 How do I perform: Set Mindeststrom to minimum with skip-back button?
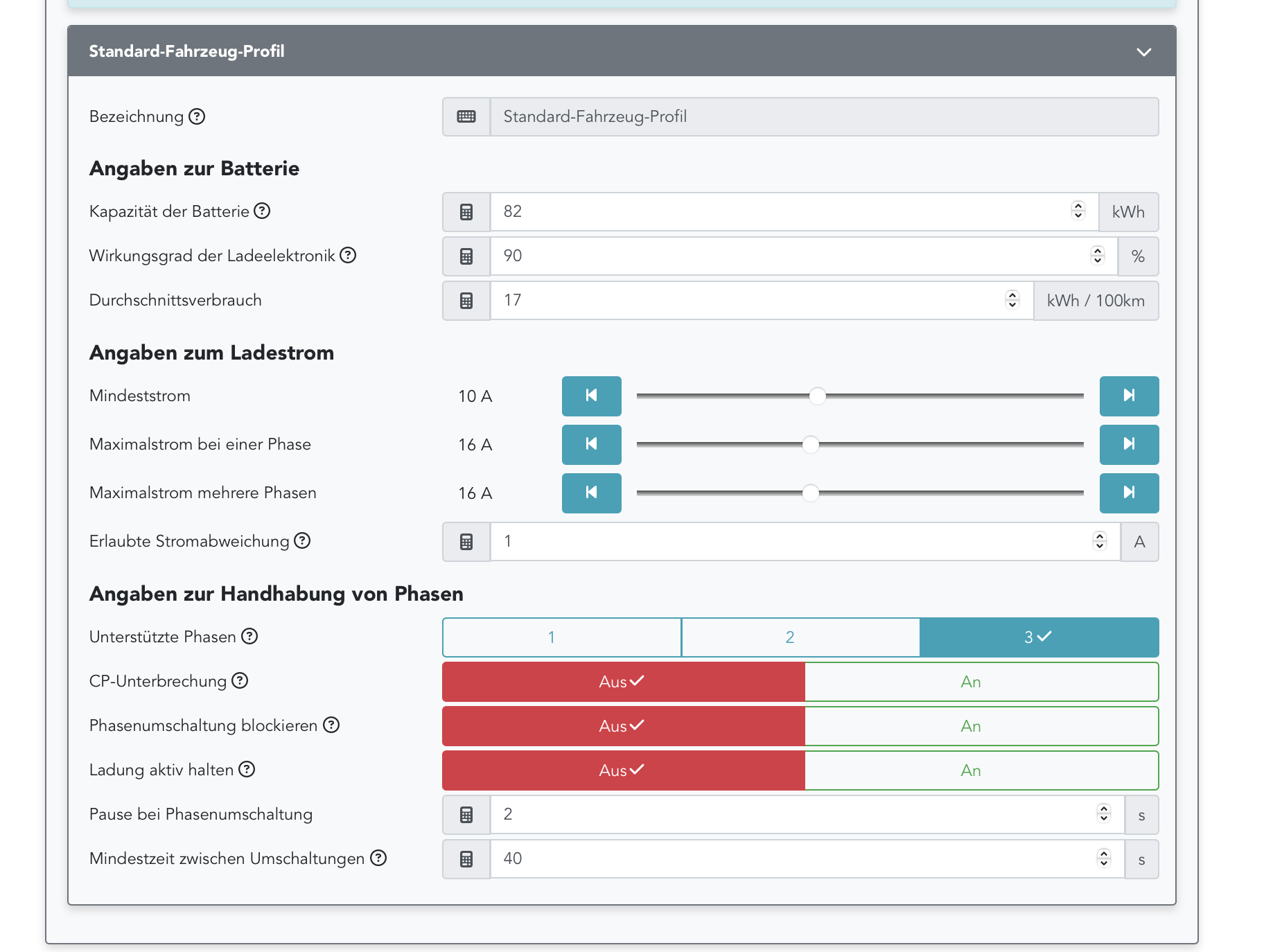point(591,396)
